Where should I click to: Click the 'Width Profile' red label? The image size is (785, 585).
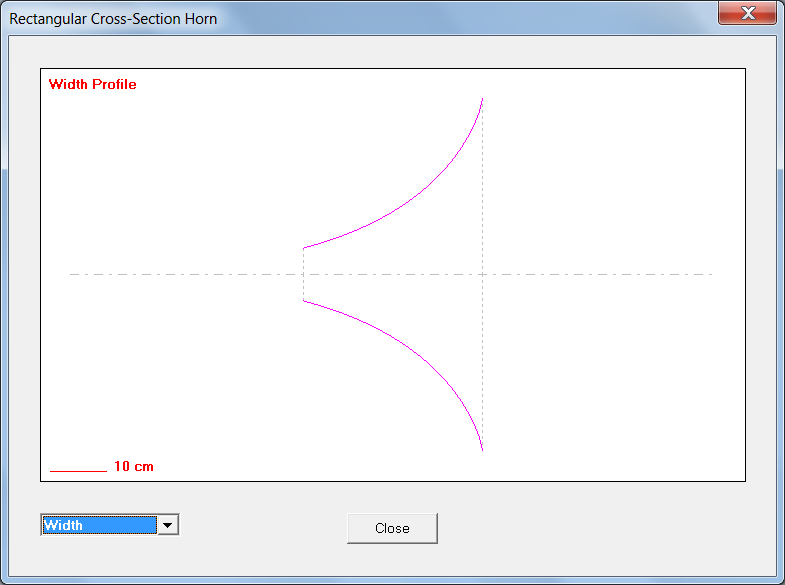tap(93, 84)
